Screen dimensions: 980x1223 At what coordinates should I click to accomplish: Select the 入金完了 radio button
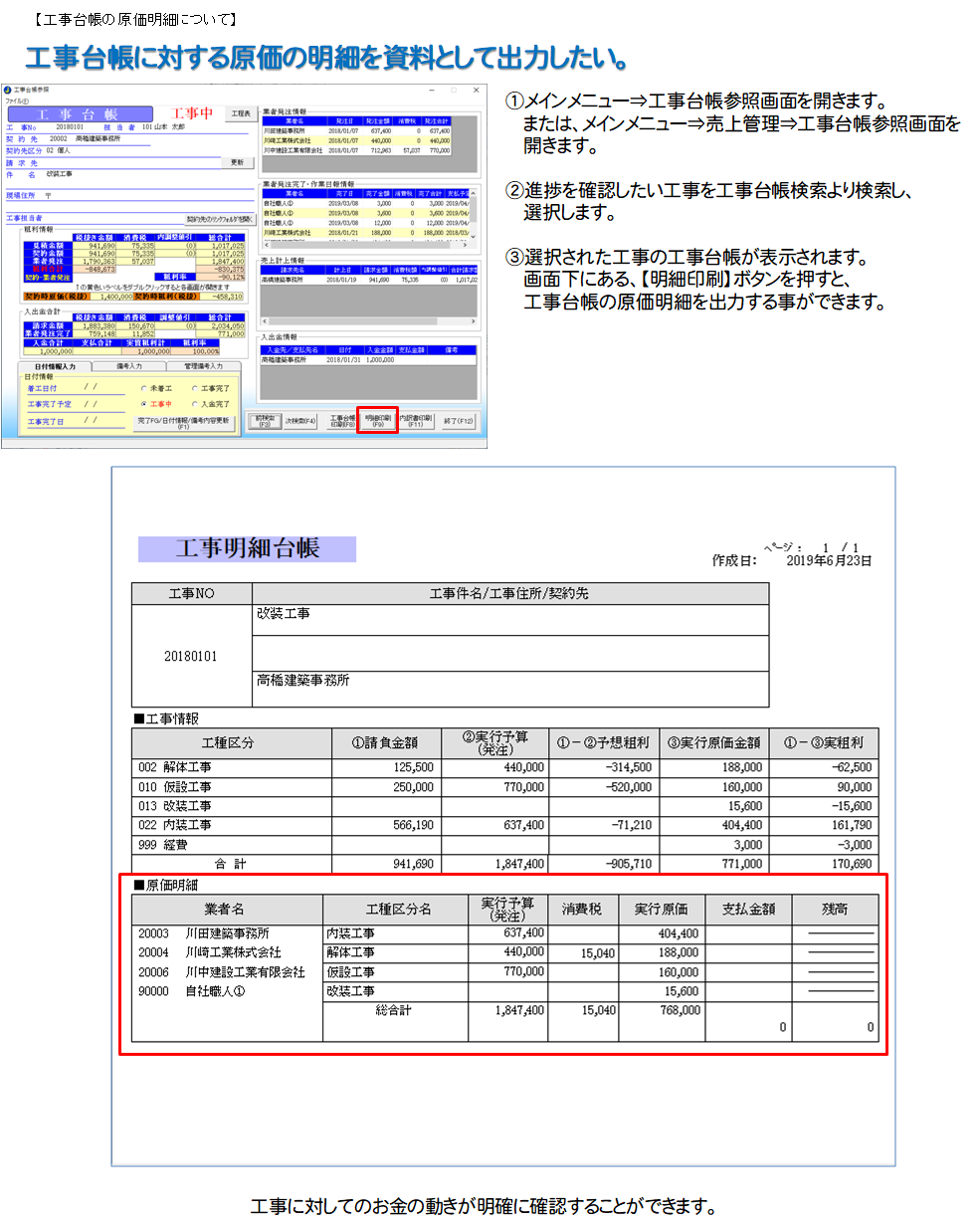point(194,404)
